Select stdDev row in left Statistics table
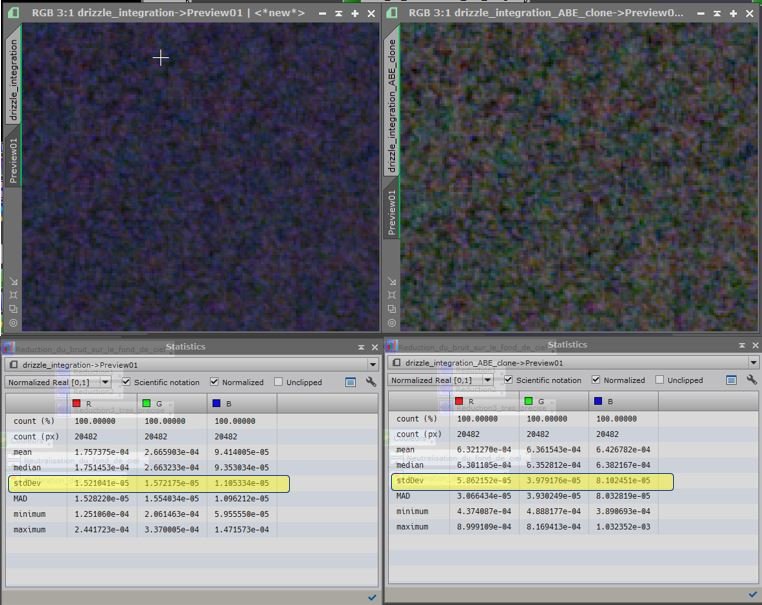This screenshot has height=605, width=762. [x=149, y=484]
